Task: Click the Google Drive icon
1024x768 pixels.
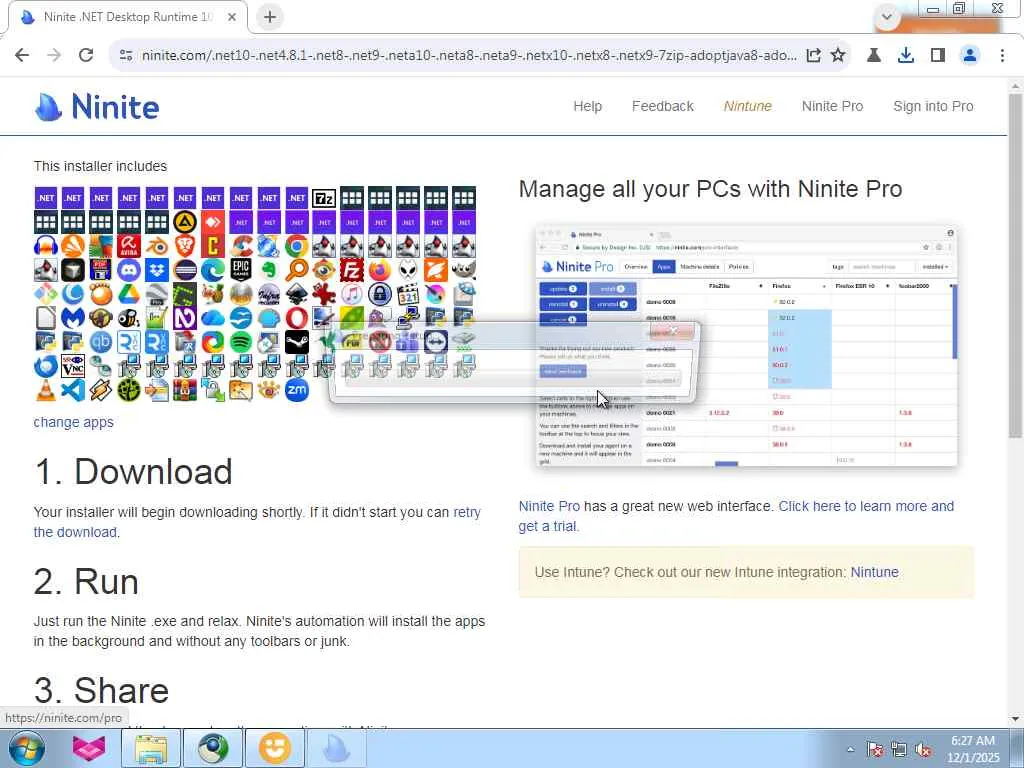Action: [129, 294]
